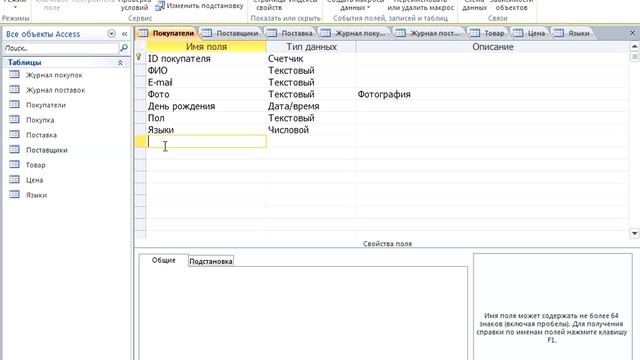Screen dimensions: 640x360
Task: Select the Пол field name cell
Action: (x=206, y=118)
